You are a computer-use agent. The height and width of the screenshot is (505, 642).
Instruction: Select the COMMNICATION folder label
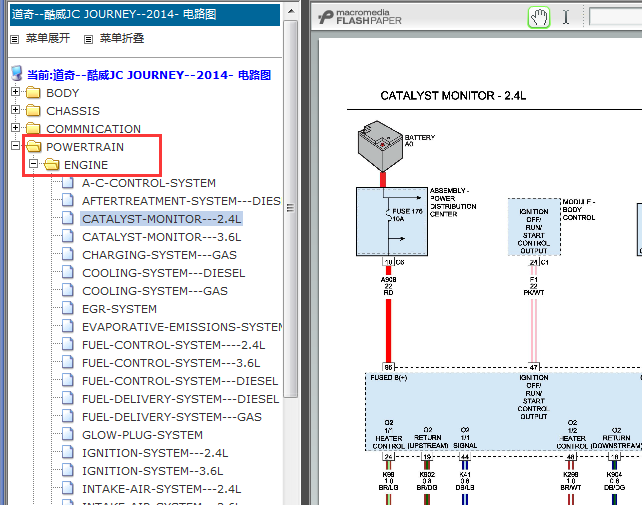(93, 129)
